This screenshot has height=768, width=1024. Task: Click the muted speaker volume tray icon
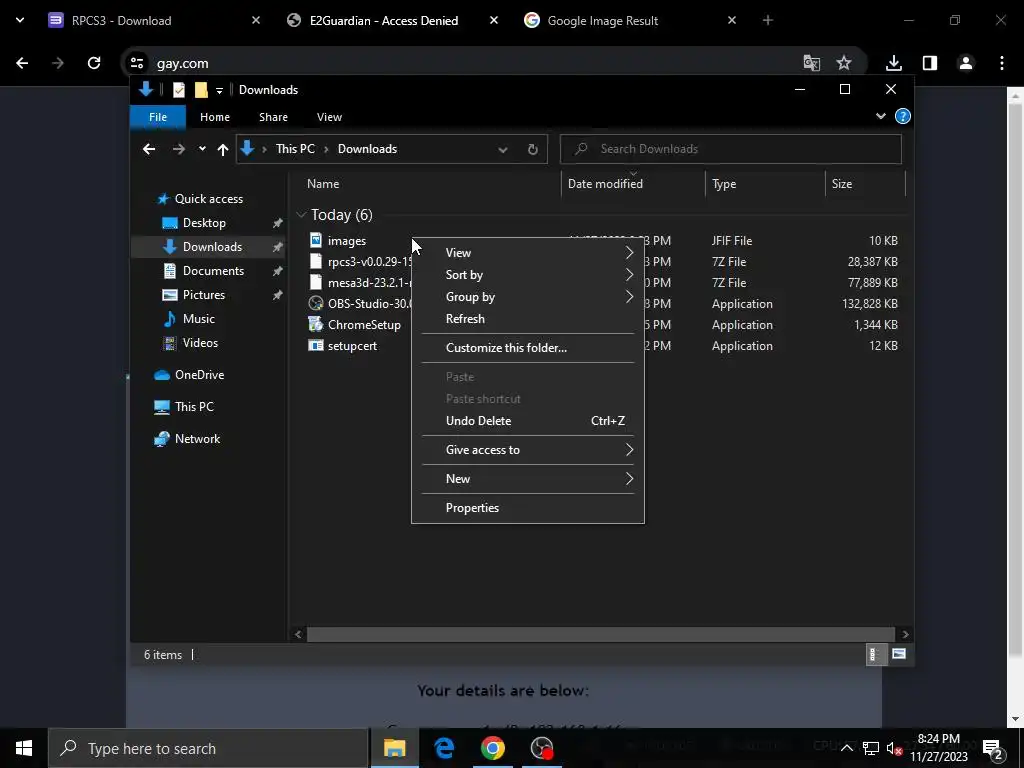point(894,749)
